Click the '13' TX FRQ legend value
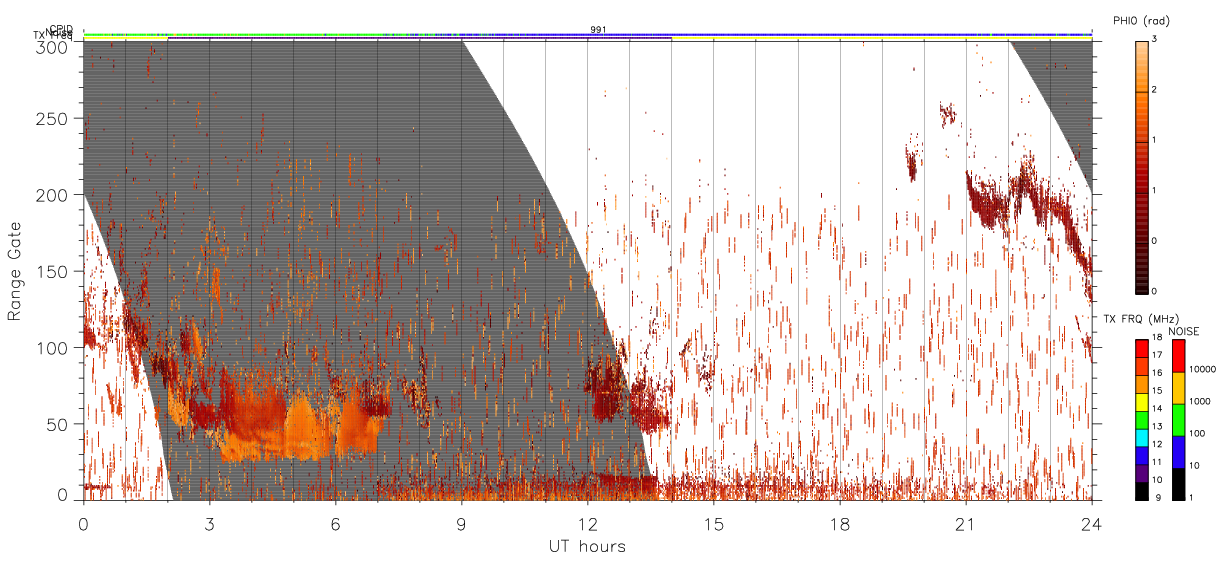 [1158, 426]
